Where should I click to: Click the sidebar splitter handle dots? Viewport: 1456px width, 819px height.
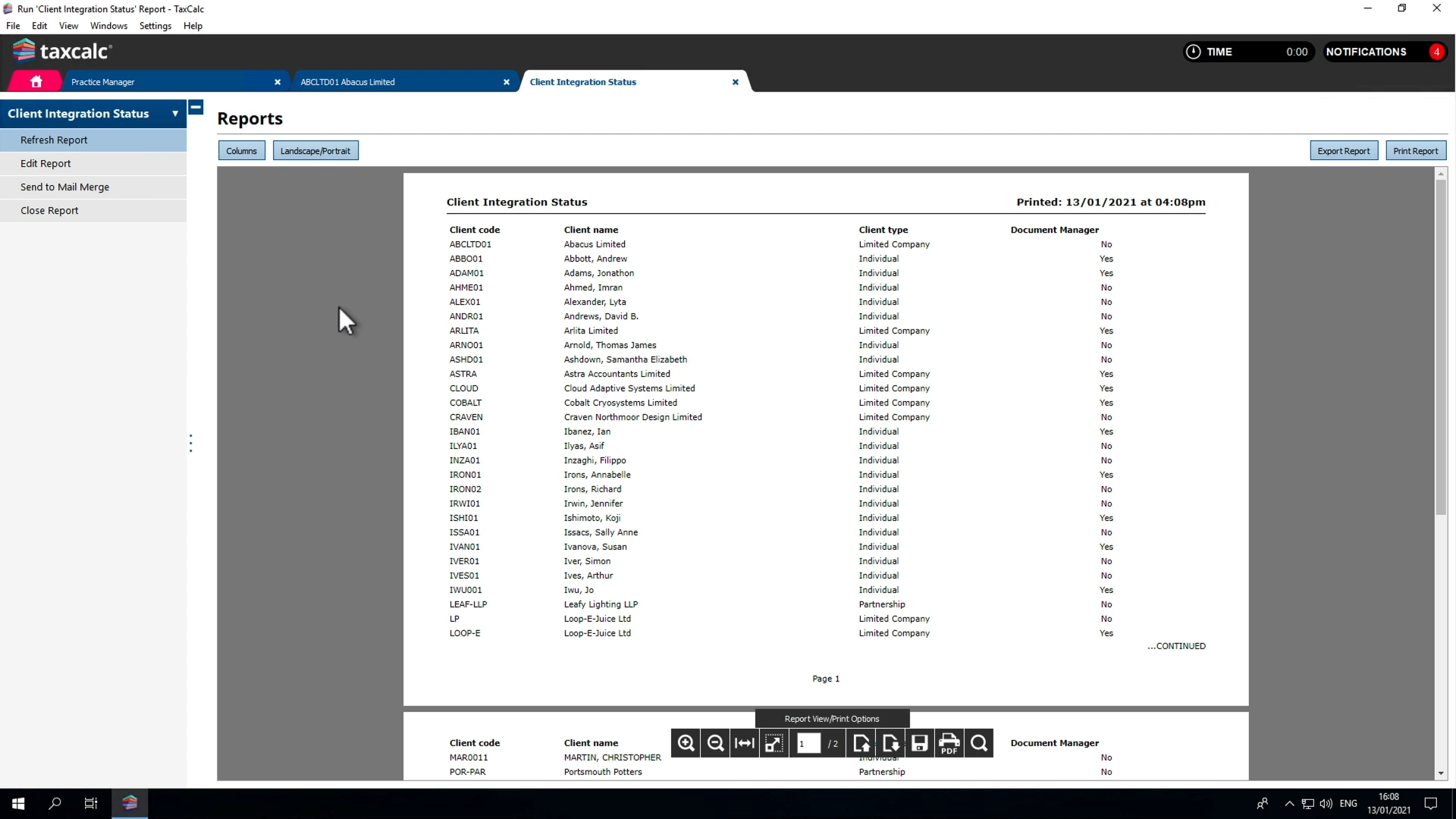tap(190, 443)
